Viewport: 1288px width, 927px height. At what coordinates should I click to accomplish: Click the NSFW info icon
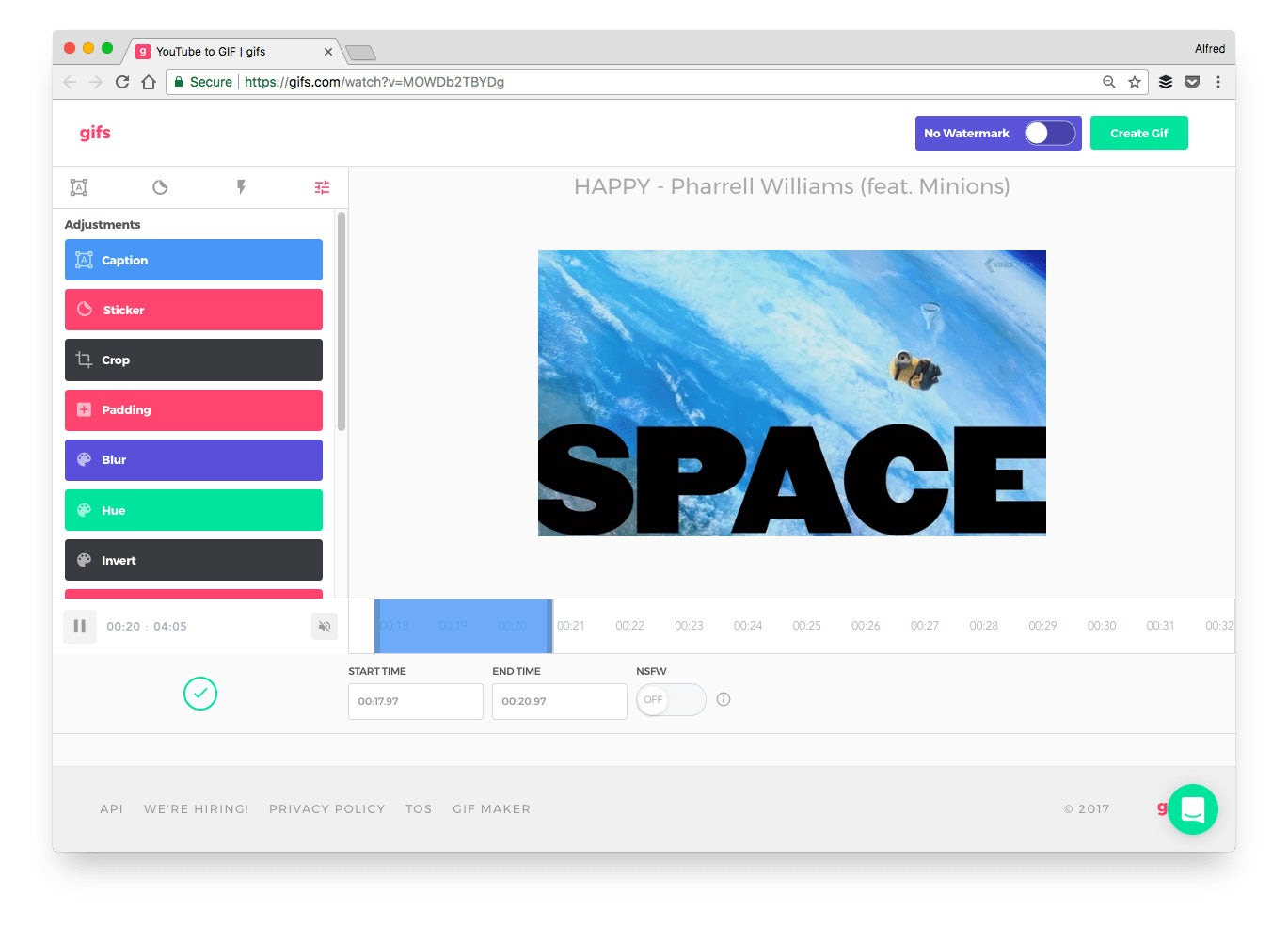coord(724,699)
